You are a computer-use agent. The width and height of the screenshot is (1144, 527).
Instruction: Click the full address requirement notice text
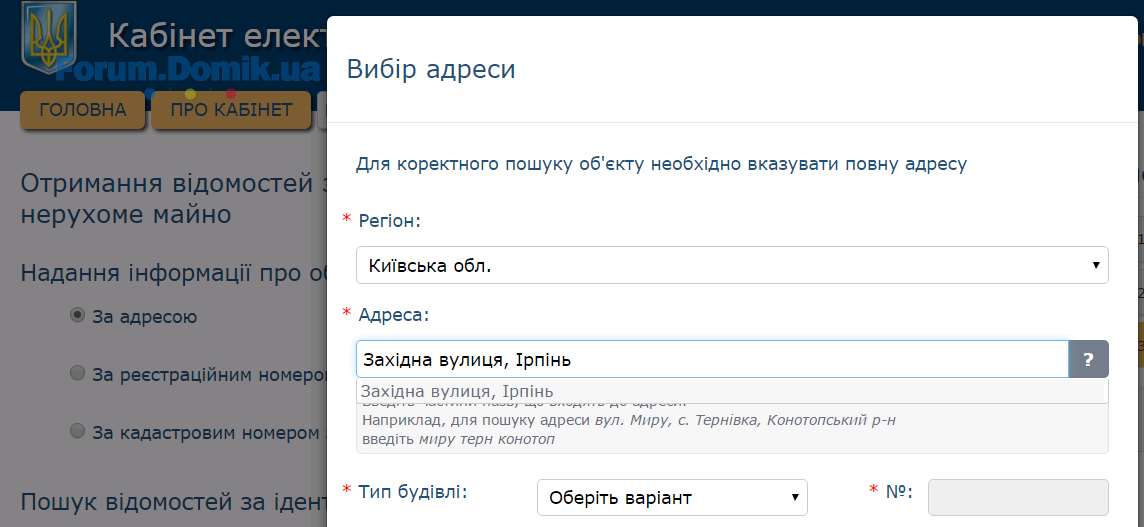(x=661, y=164)
